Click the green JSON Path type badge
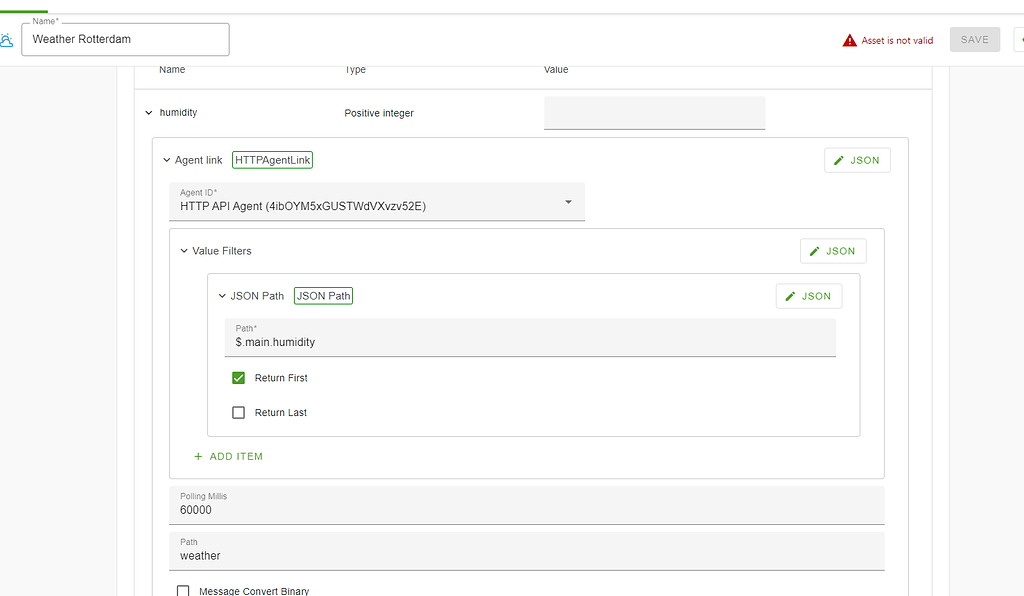 (323, 296)
